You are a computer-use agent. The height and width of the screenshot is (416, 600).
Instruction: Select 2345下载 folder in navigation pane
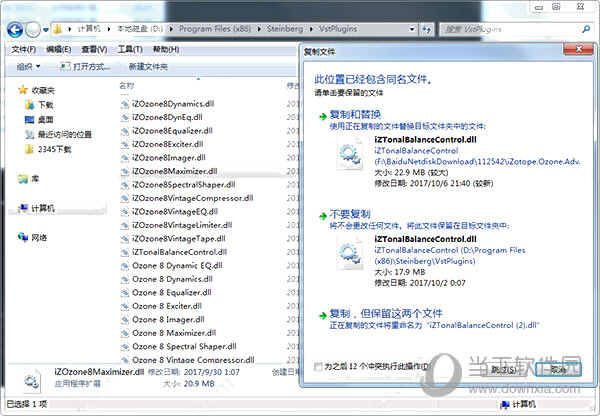[48, 149]
